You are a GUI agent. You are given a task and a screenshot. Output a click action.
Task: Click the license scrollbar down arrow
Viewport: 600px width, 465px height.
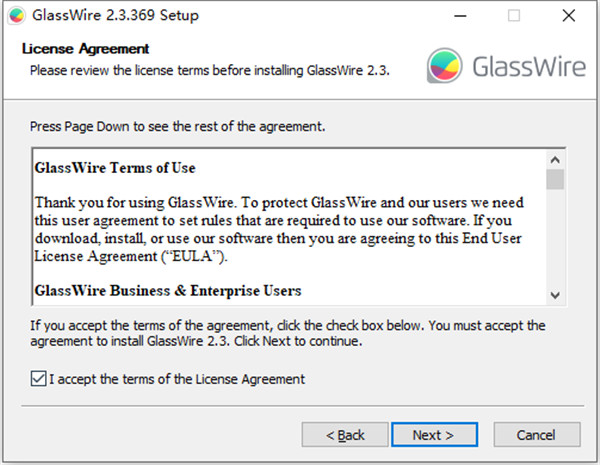pos(555,295)
